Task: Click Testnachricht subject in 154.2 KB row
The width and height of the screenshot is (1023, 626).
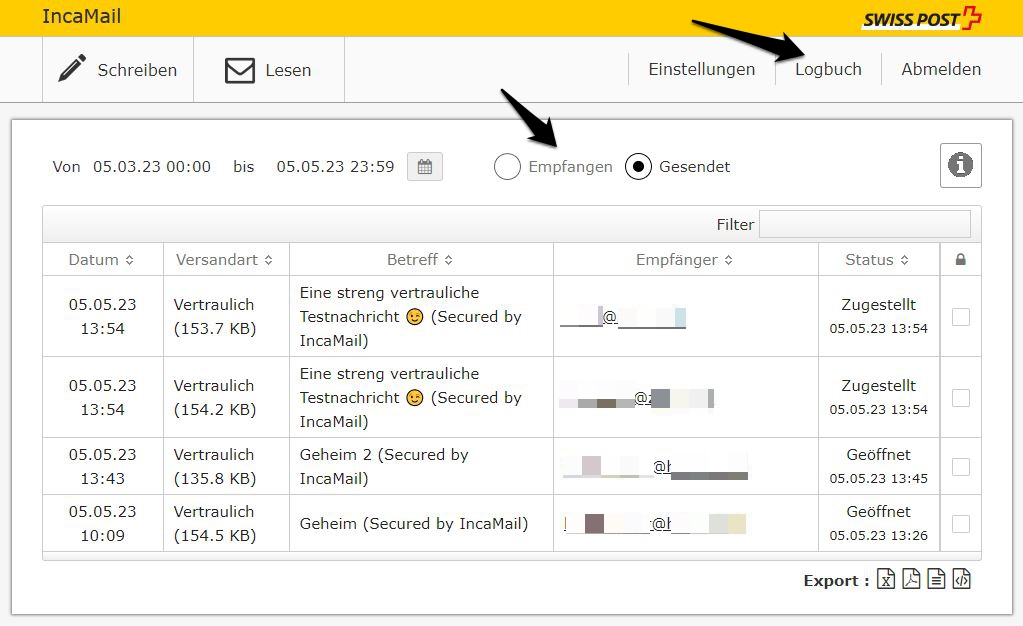Action: pos(410,398)
